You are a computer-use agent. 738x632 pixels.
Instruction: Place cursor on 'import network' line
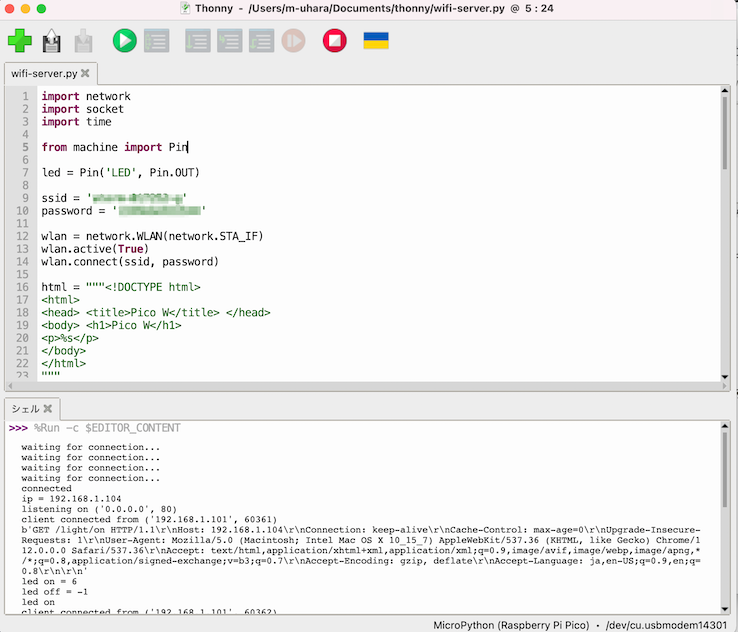tap(86, 96)
